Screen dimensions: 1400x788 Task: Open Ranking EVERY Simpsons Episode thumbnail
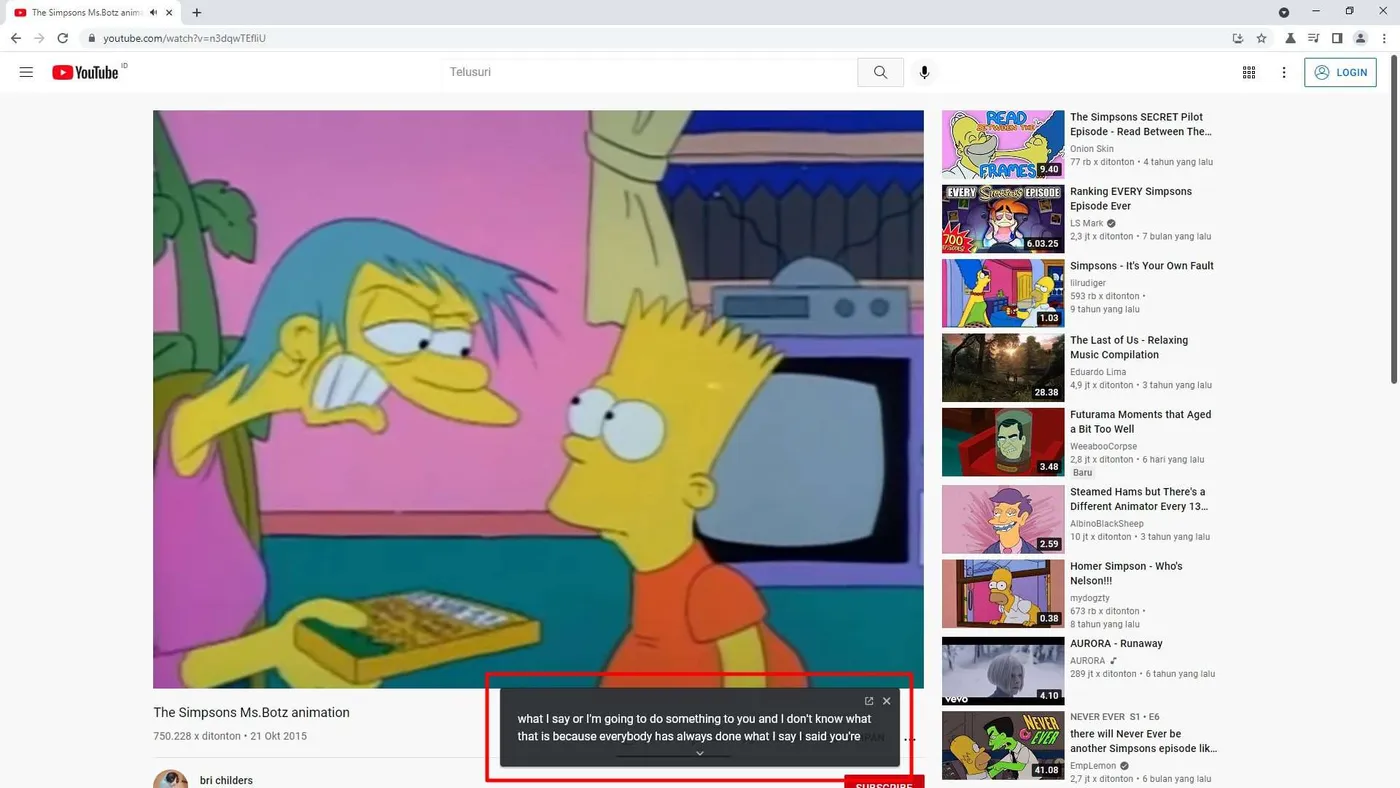pos(1003,219)
